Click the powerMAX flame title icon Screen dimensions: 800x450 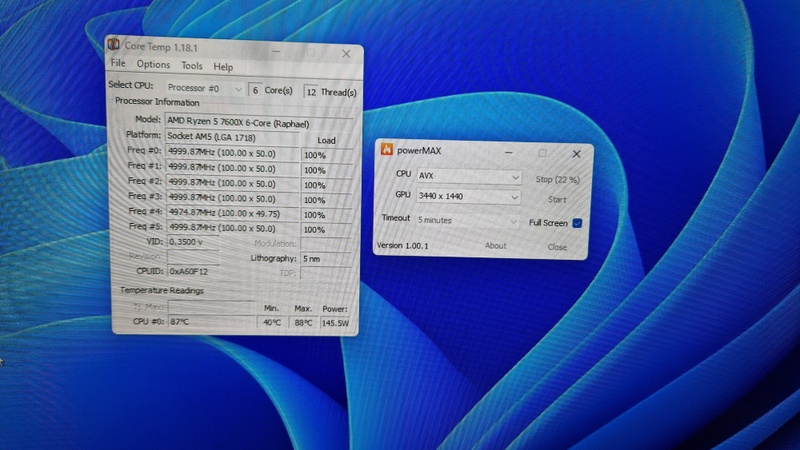click(387, 149)
